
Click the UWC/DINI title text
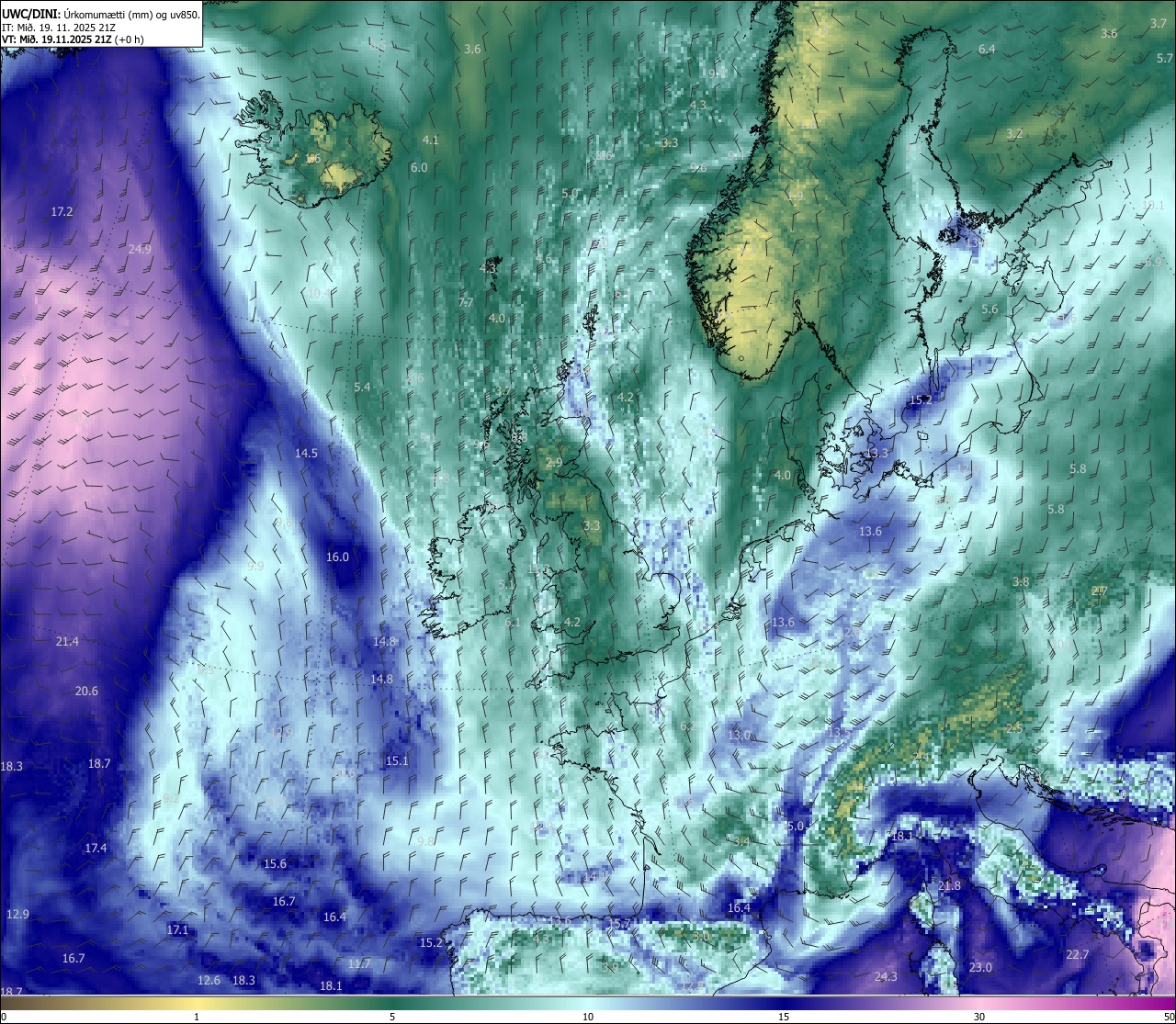click(31, 13)
